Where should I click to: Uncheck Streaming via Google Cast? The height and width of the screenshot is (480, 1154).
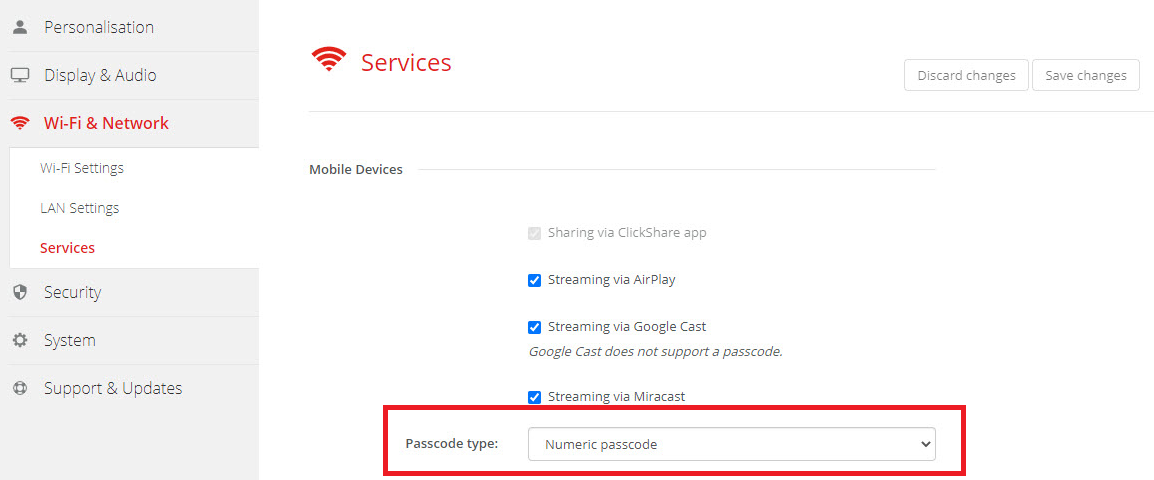(534, 327)
